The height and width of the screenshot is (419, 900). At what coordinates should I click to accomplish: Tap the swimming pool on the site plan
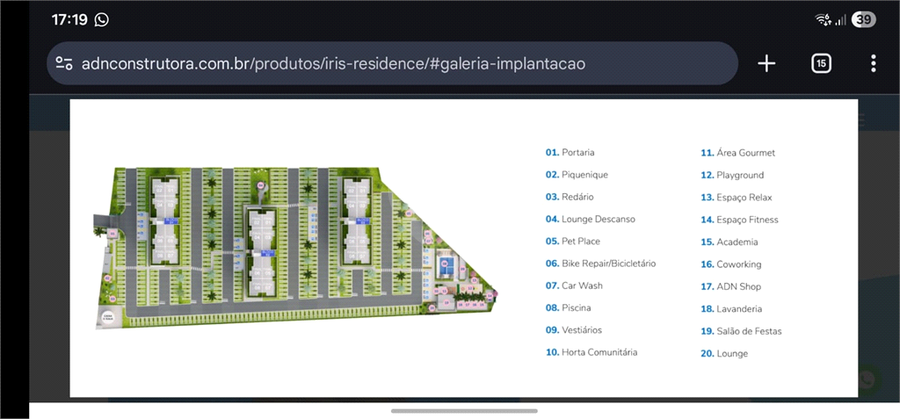447,265
